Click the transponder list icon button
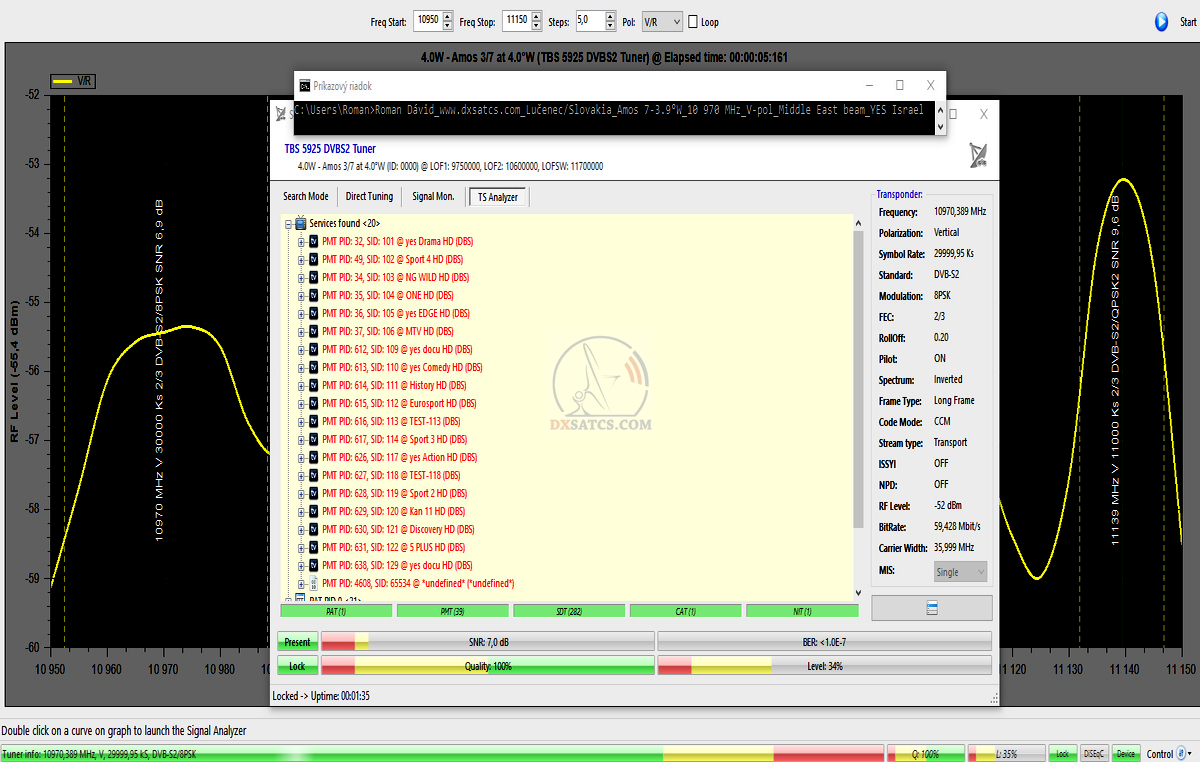The height and width of the screenshot is (762, 1200). point(931,608)
